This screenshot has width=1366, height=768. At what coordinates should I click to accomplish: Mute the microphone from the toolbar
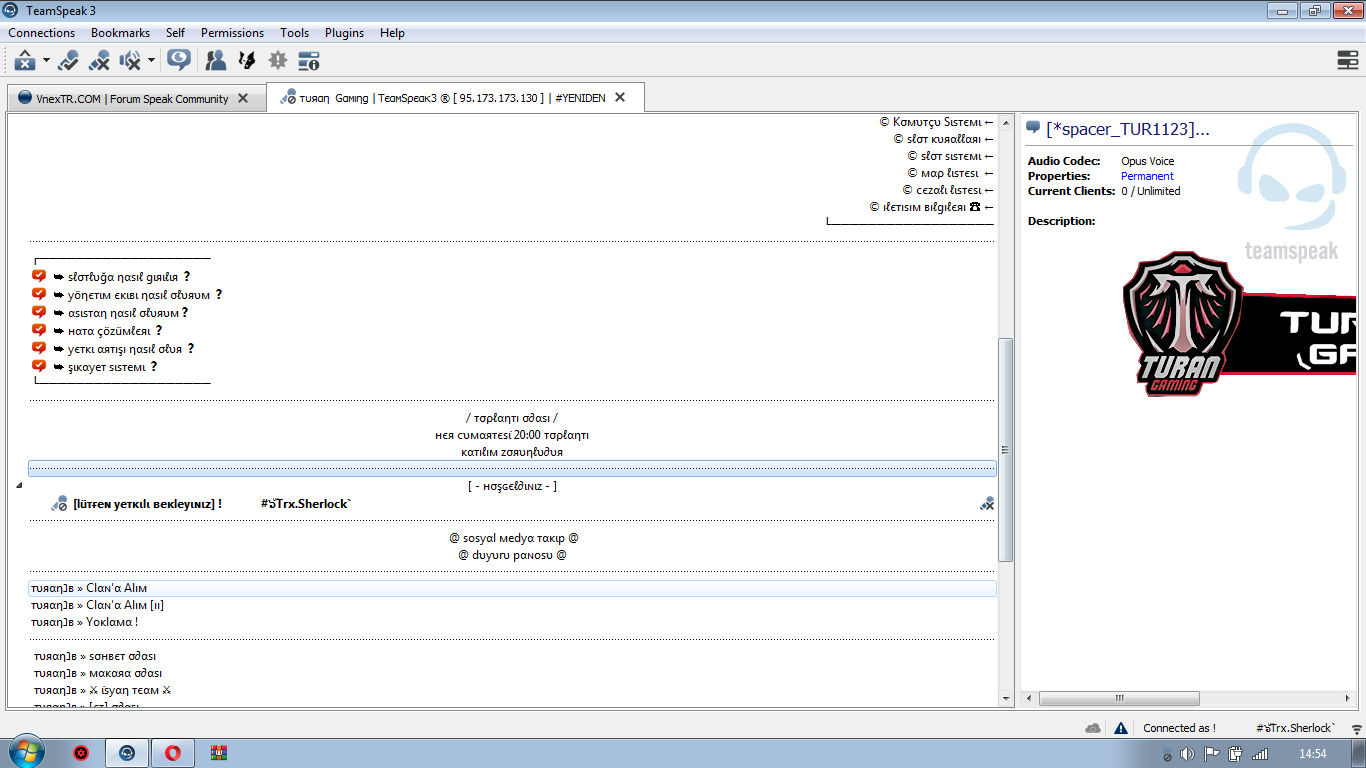click(99, 61)
